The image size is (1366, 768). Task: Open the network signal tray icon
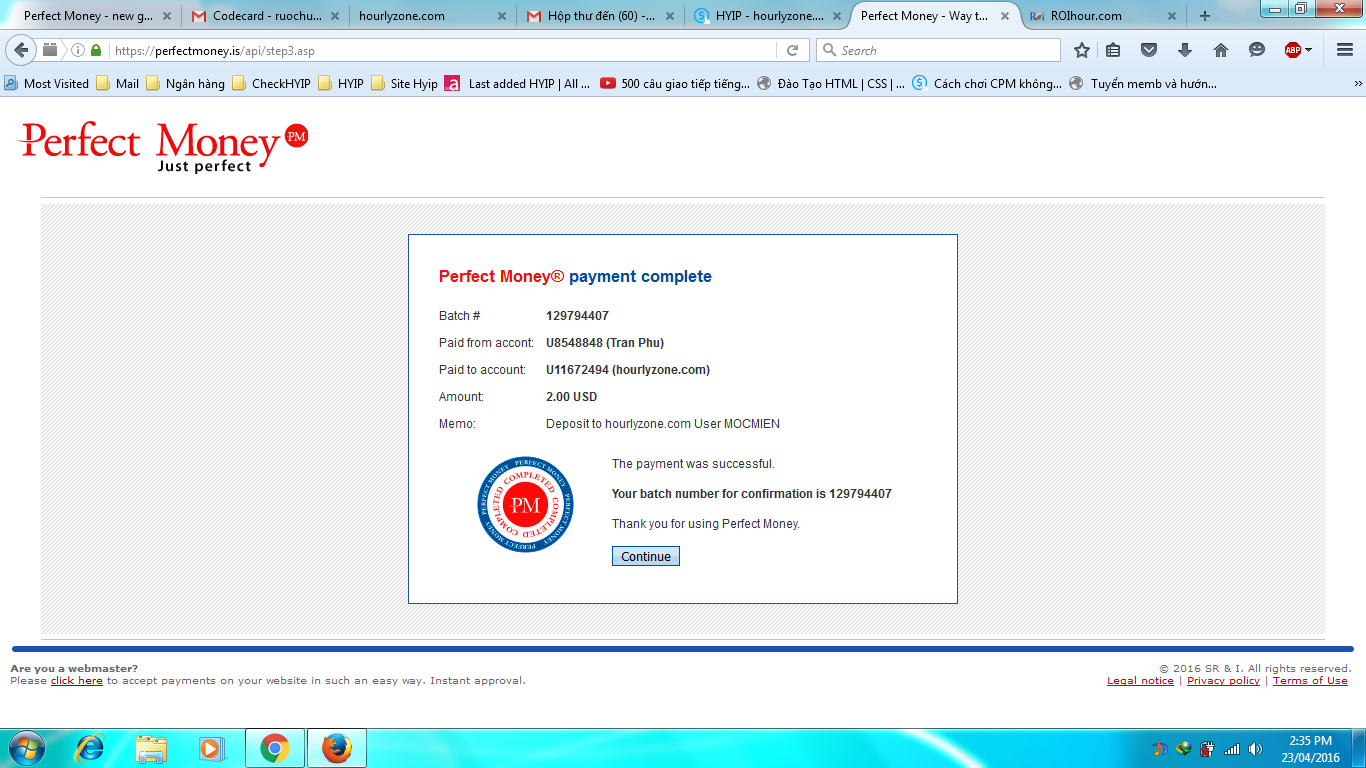tap(1232, 749)
